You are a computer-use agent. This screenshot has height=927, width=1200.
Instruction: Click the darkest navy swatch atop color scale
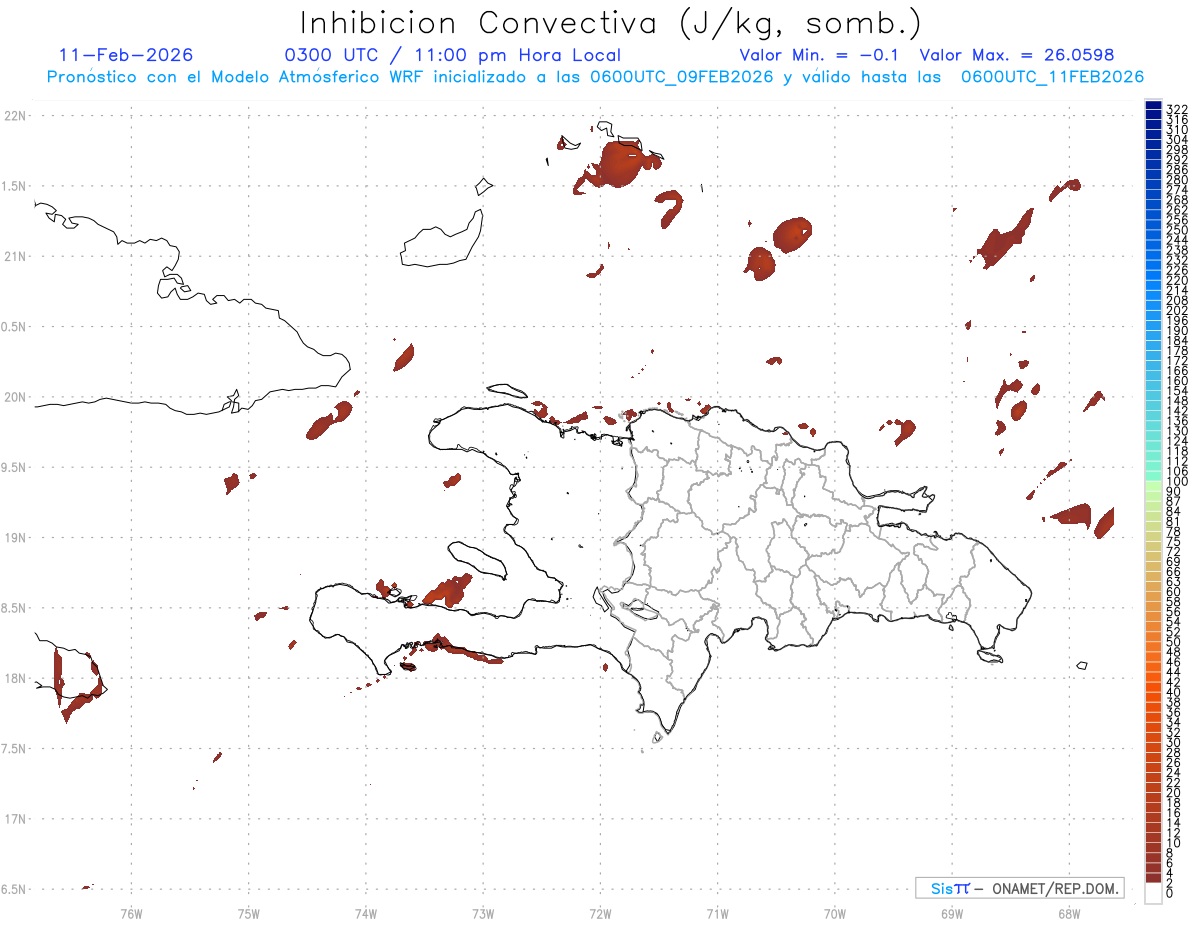[1153, 105]
